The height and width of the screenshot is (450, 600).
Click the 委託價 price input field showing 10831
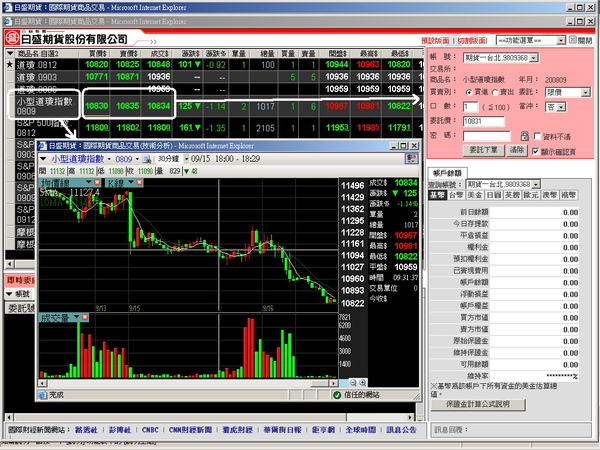pyautogui.click(x=484, y=121)
